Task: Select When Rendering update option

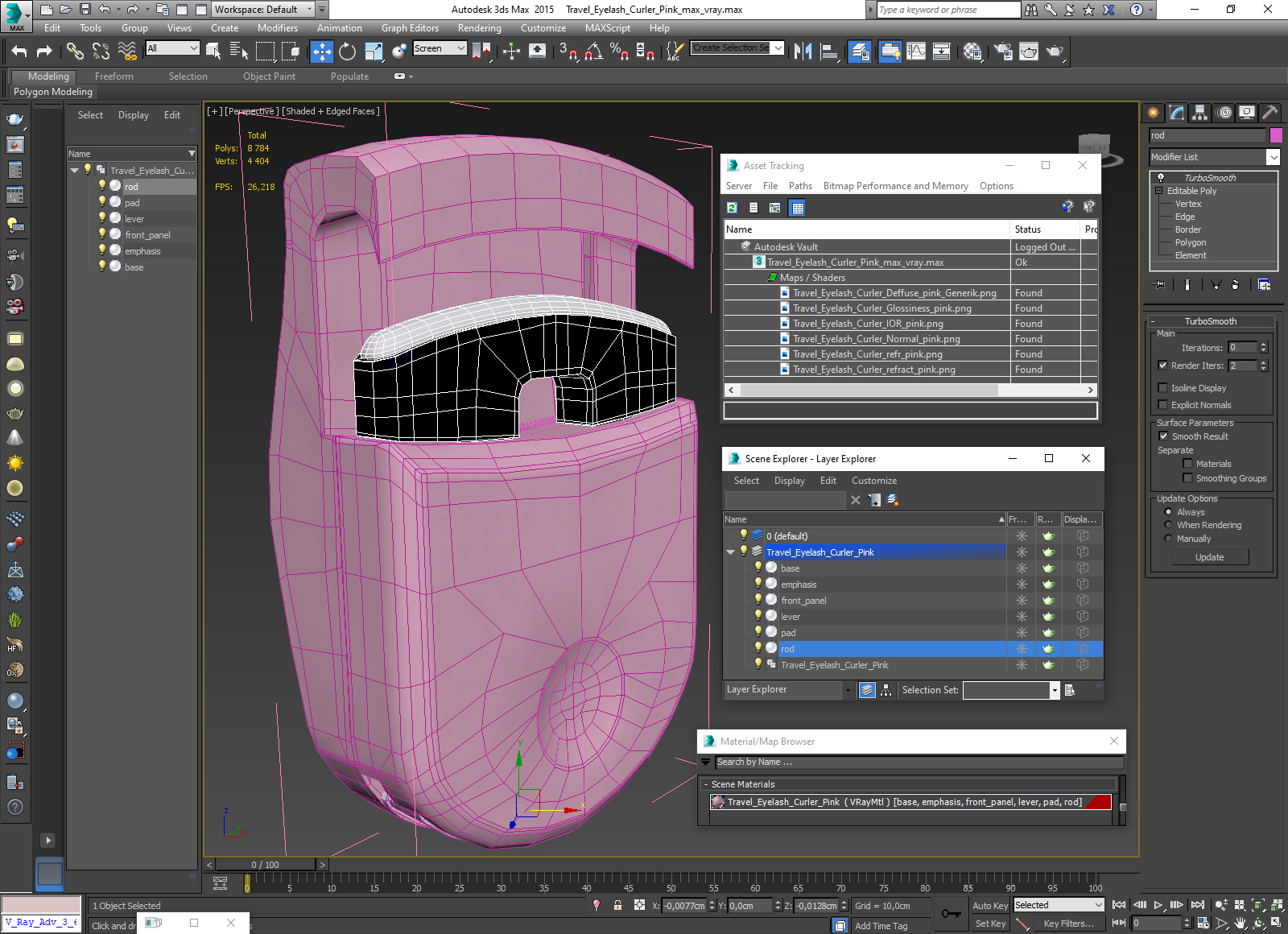Action: (x=1168, y=525)
